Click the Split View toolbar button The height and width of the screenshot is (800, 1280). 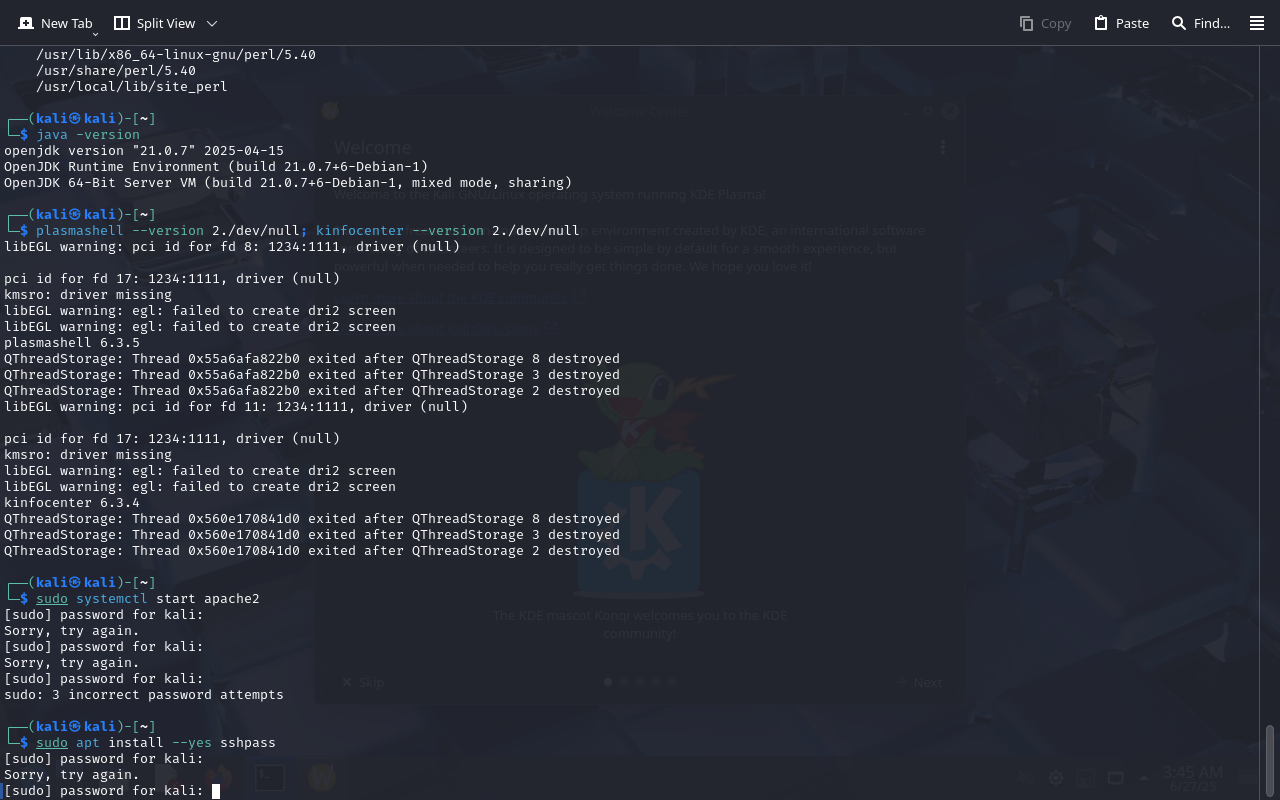click(155, 23)
